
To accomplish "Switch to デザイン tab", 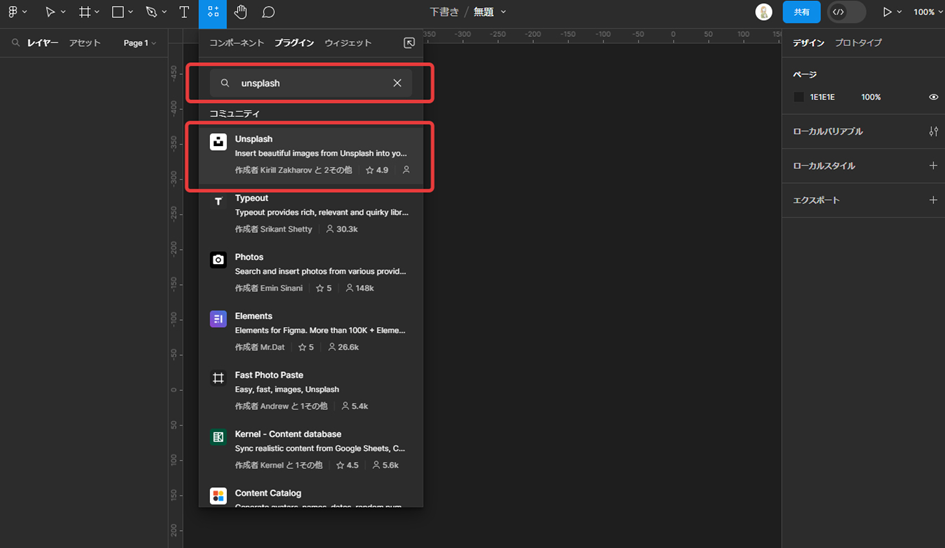I will [808, 43].
